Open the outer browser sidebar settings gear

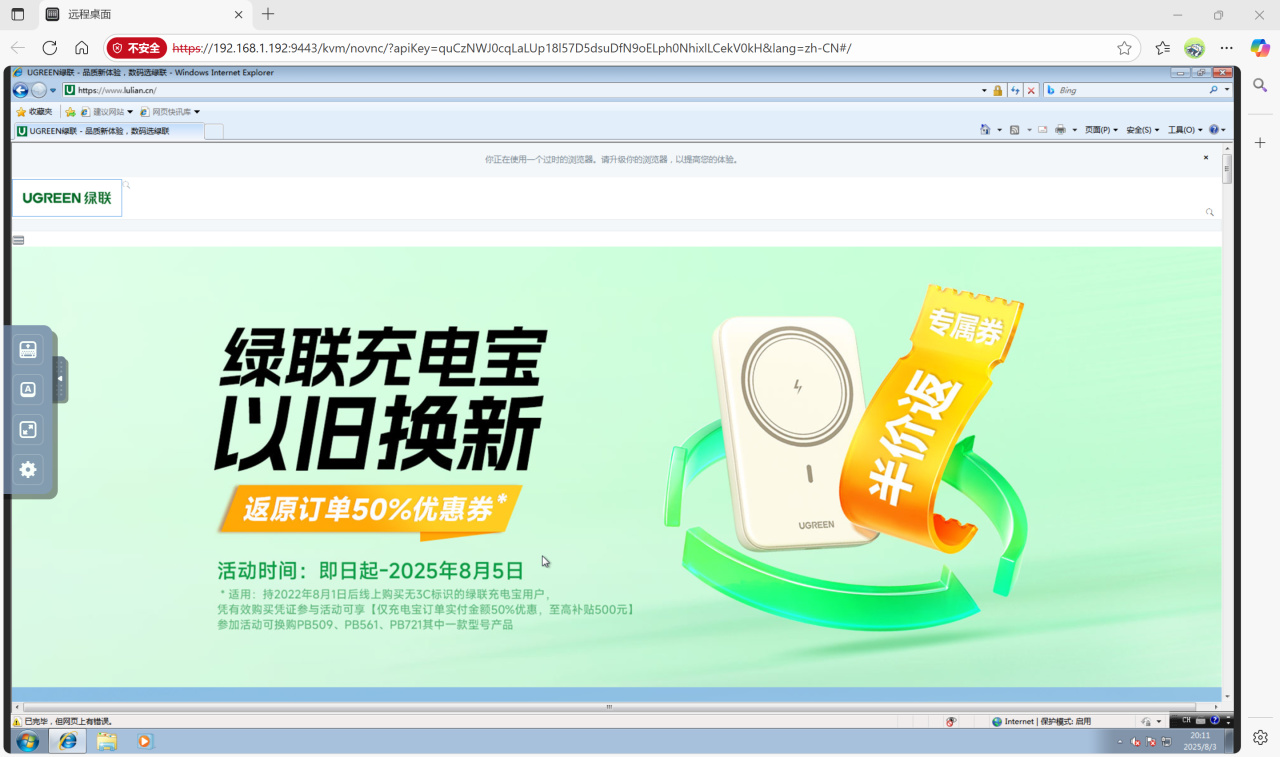(1260, 737)
